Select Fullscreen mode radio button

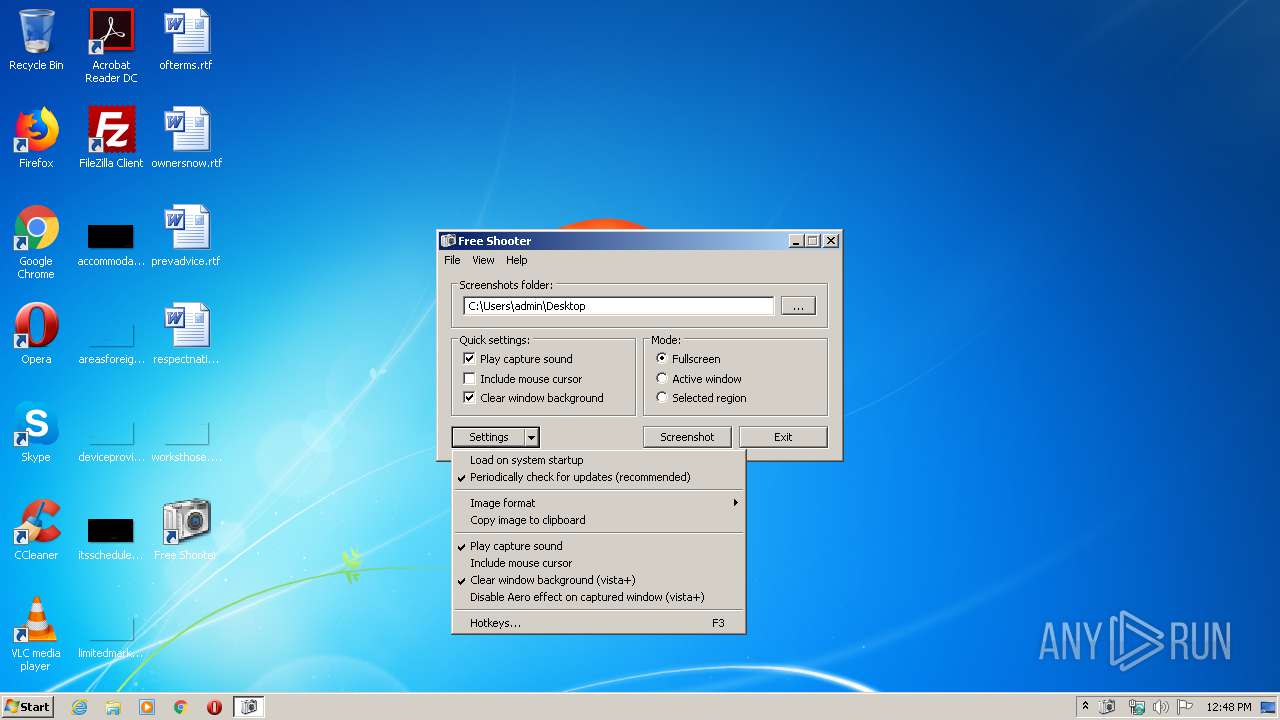688,359
